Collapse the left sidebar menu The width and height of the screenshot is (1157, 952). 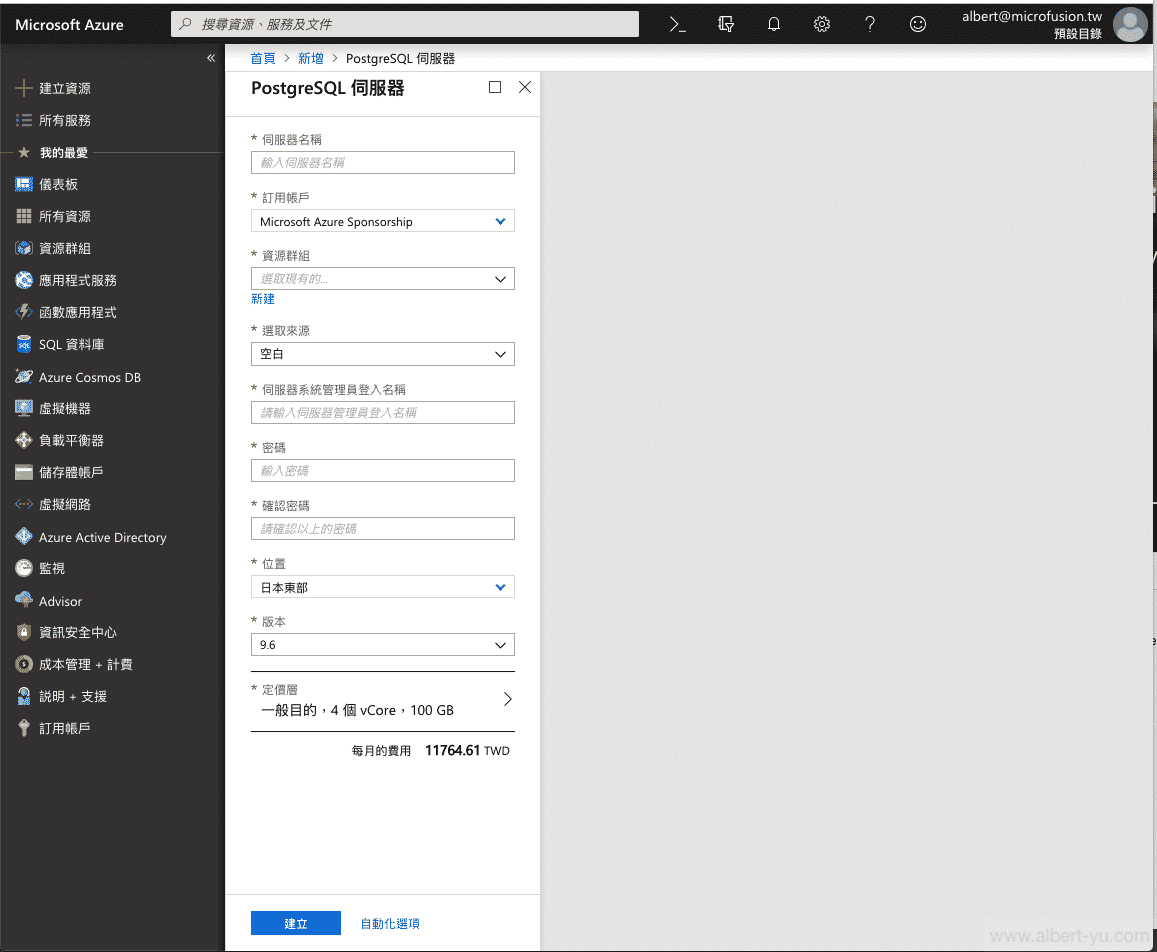pyautogui.click(x=211, y=58)
